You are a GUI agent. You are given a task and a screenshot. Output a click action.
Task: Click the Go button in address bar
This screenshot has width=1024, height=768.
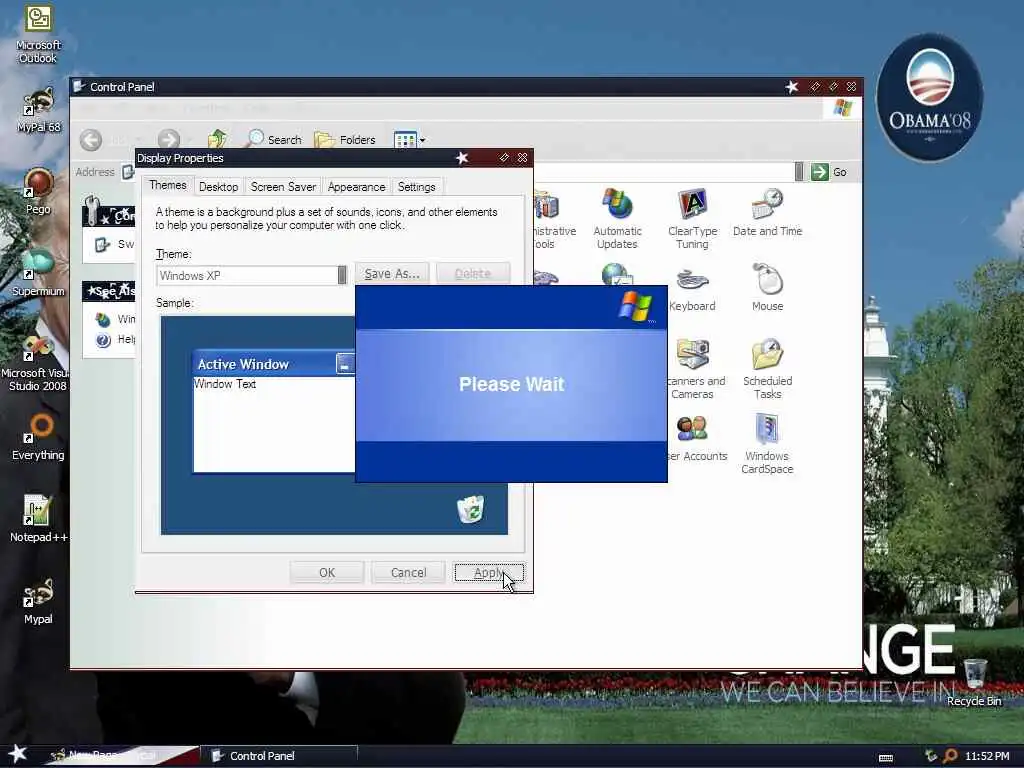click(829, 172)
